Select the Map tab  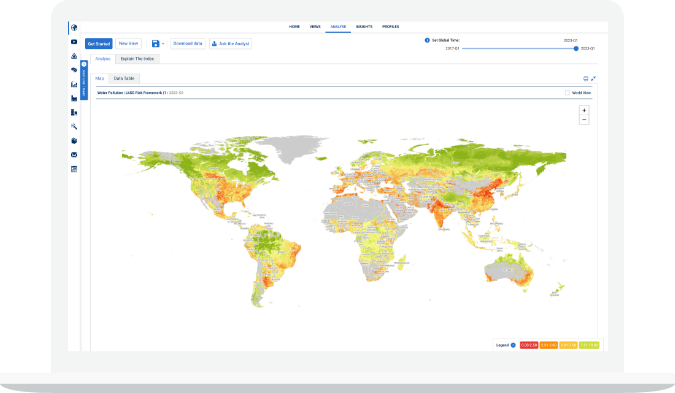99,78
